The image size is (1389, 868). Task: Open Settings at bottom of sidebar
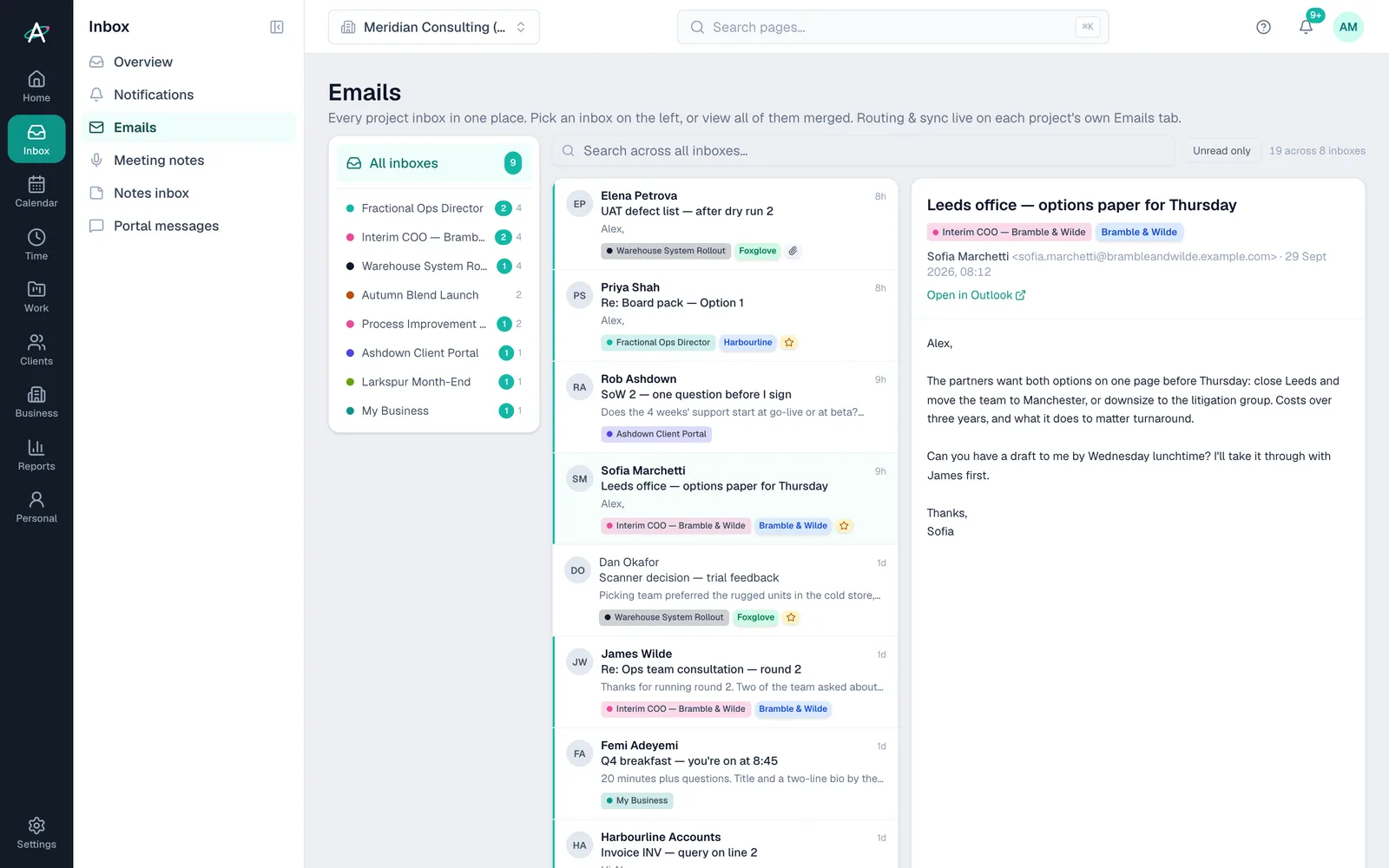(x=36, y=832)
